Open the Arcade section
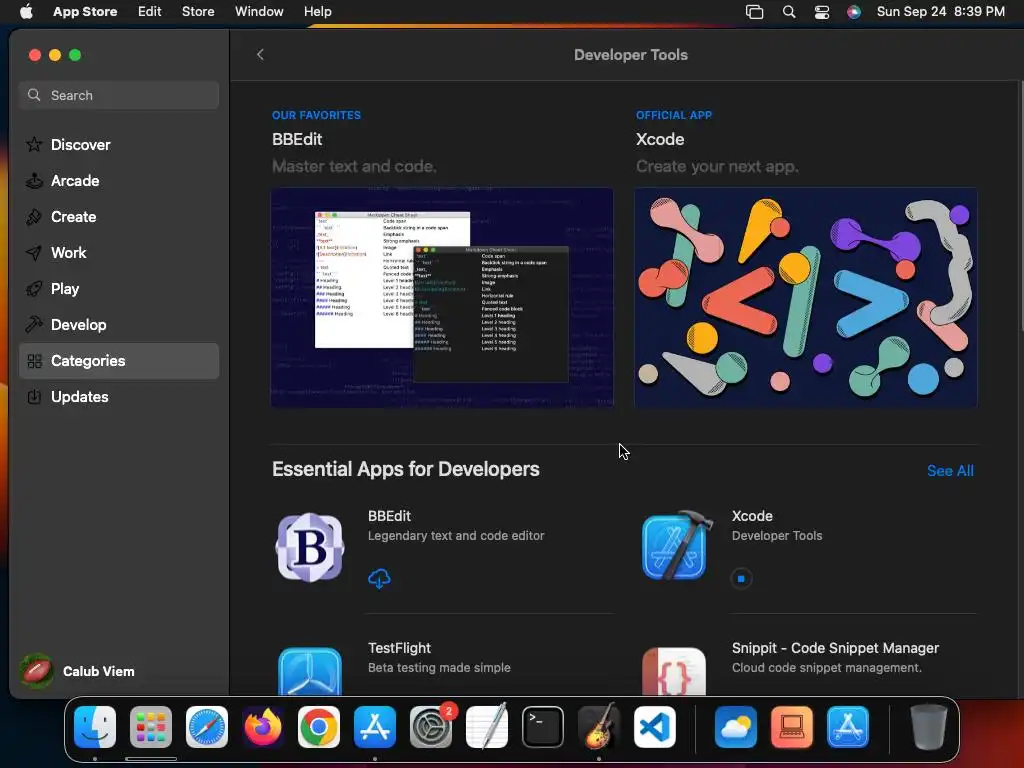This screenshot has width=1024, height=768. coord(119,181)
